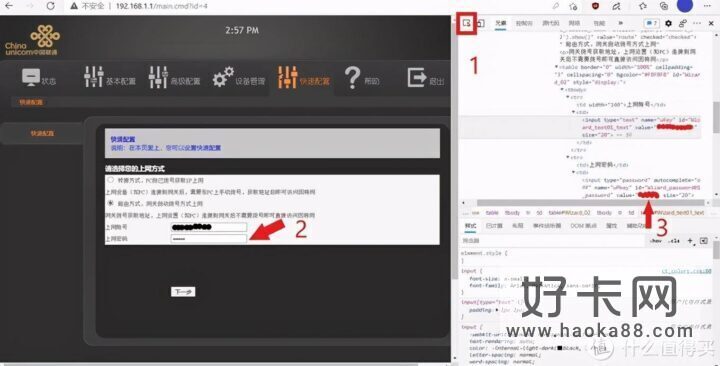Switch to DevTools 源代码 Sources tab
This screenshot has height=366, width=720.
point(551,23)
